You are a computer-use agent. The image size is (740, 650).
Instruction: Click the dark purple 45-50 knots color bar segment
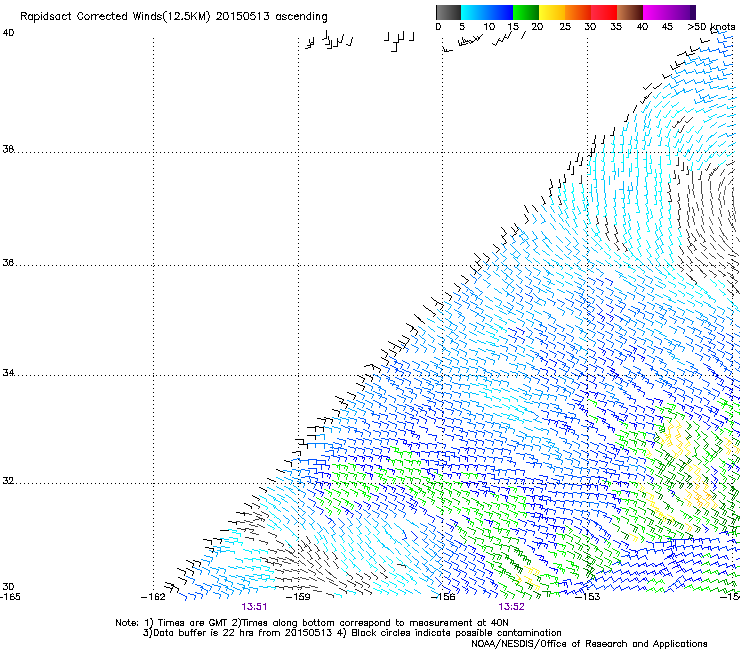tap(682, 12)
